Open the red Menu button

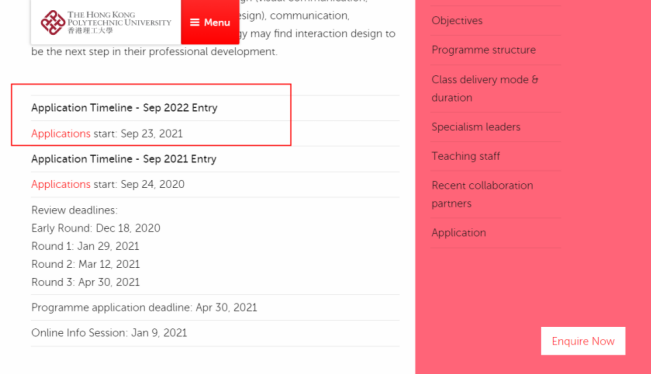pyautogui.click(x=210, y=22)
